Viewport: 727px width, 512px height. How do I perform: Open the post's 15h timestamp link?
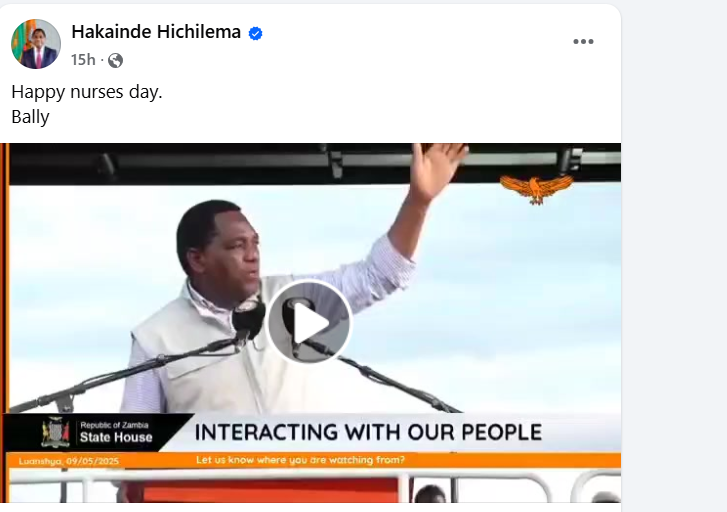pyautogui.click(x=83, y=60)
